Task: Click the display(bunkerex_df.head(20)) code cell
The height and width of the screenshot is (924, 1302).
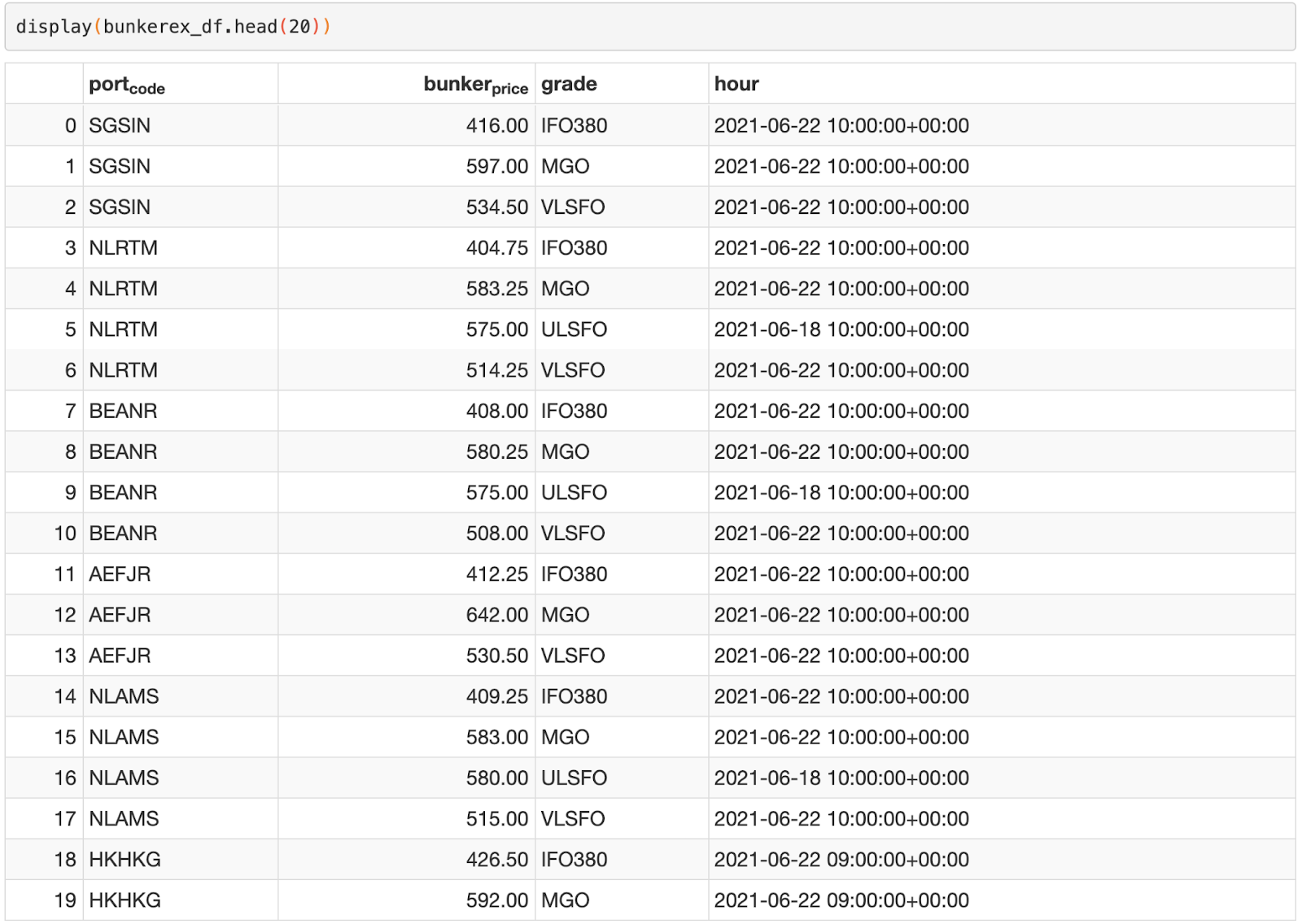Action: [650, 27]
